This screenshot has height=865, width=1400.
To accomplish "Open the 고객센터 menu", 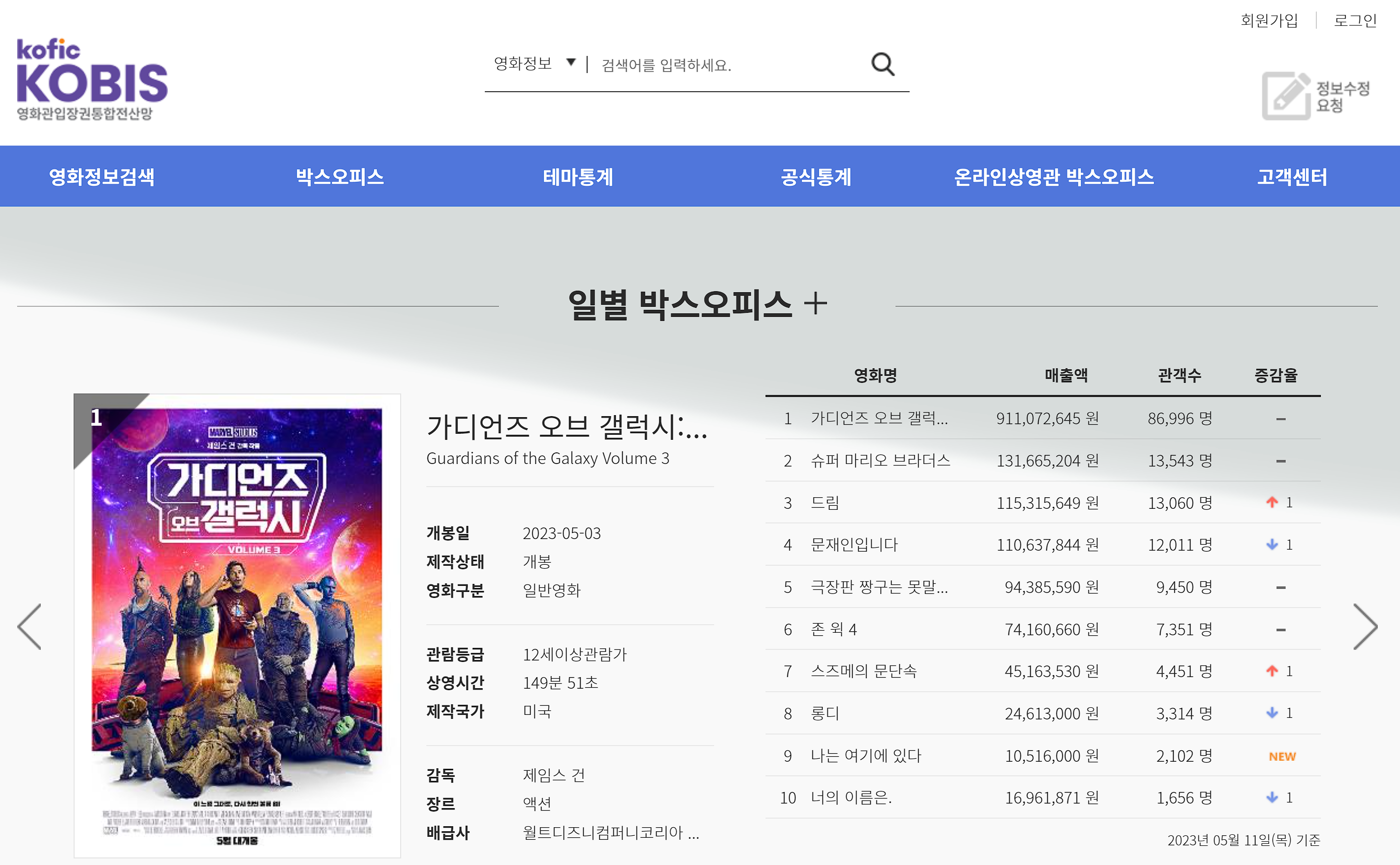I will [x=1292, y=177].
